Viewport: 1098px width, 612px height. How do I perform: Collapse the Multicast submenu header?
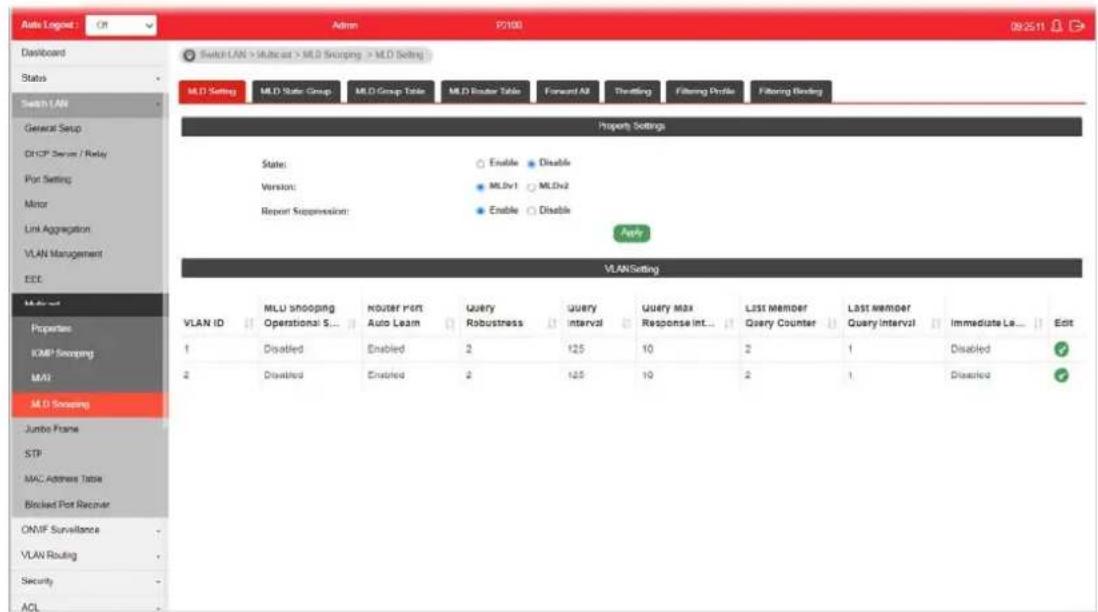click(88, 304)
